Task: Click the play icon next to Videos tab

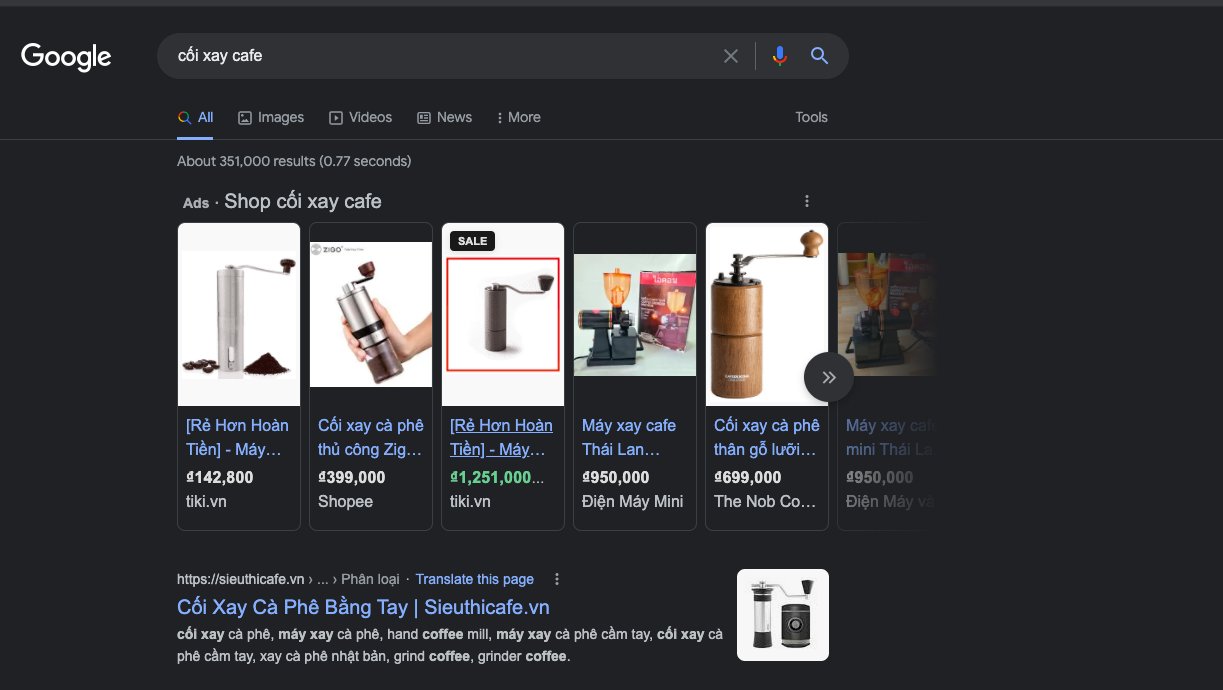Action: pyautogui.click(x=335, y=117)
